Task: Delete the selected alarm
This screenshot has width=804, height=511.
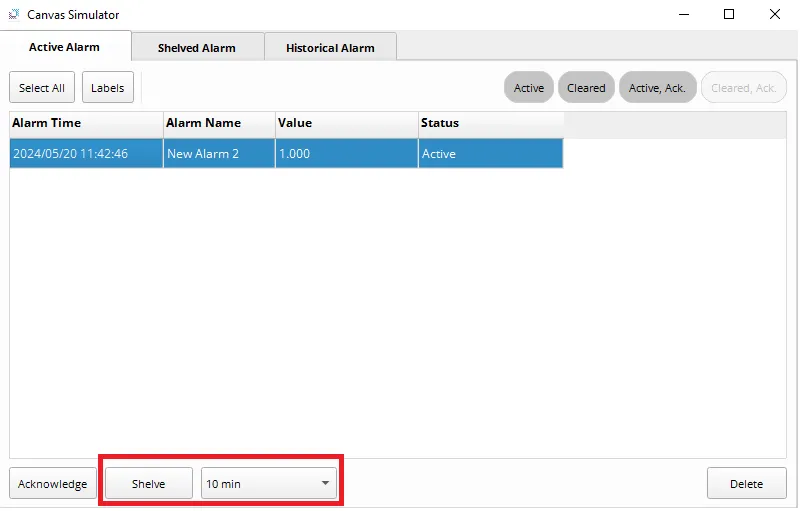Action: click(746, 484)
